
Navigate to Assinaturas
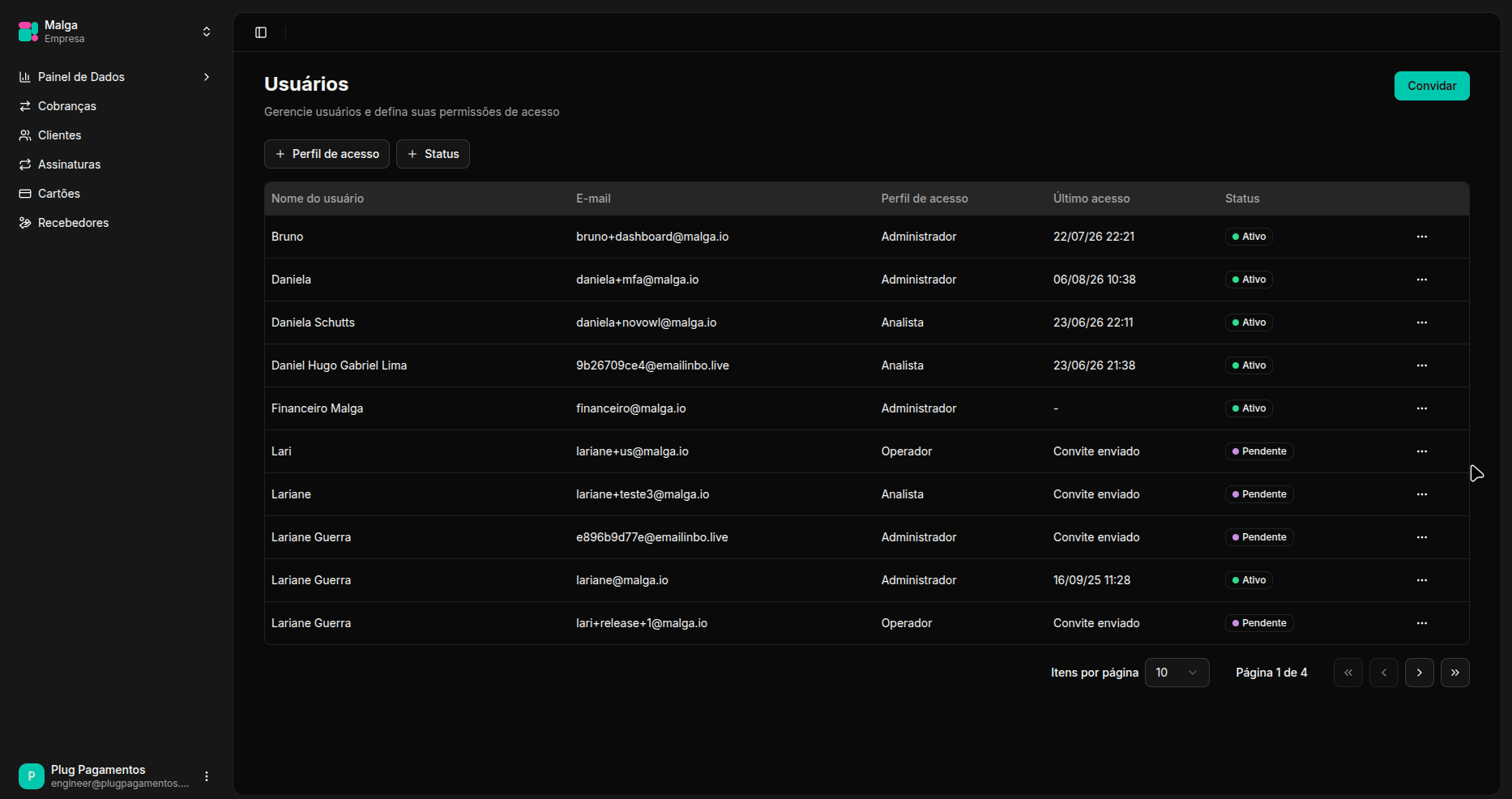click(114, 164)
